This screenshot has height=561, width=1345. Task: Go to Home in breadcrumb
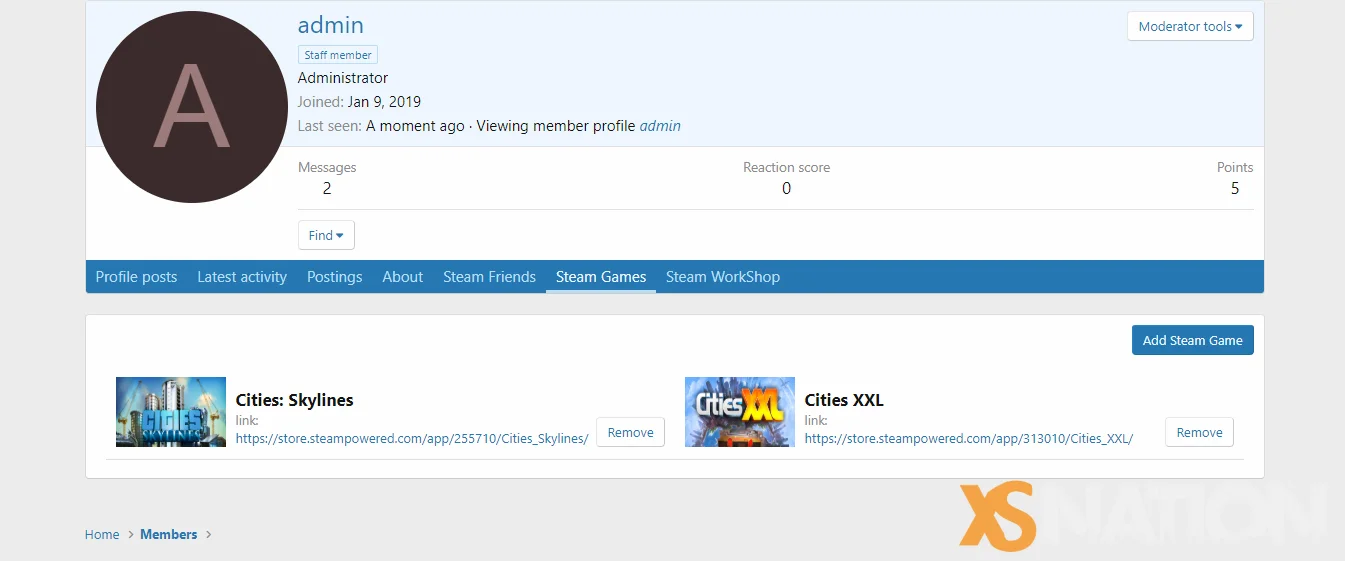(102, 534)
